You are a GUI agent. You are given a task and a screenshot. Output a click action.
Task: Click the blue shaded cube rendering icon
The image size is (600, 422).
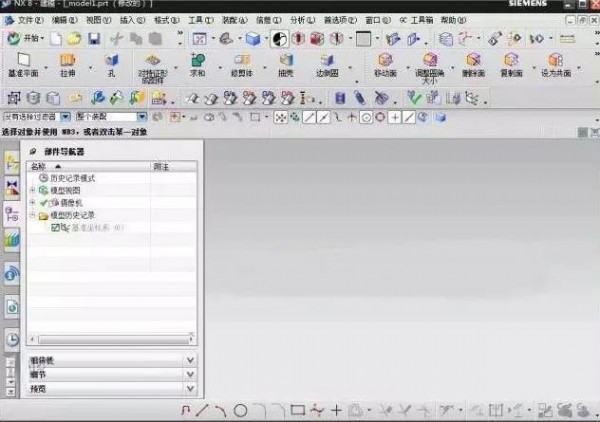(253, 39)
